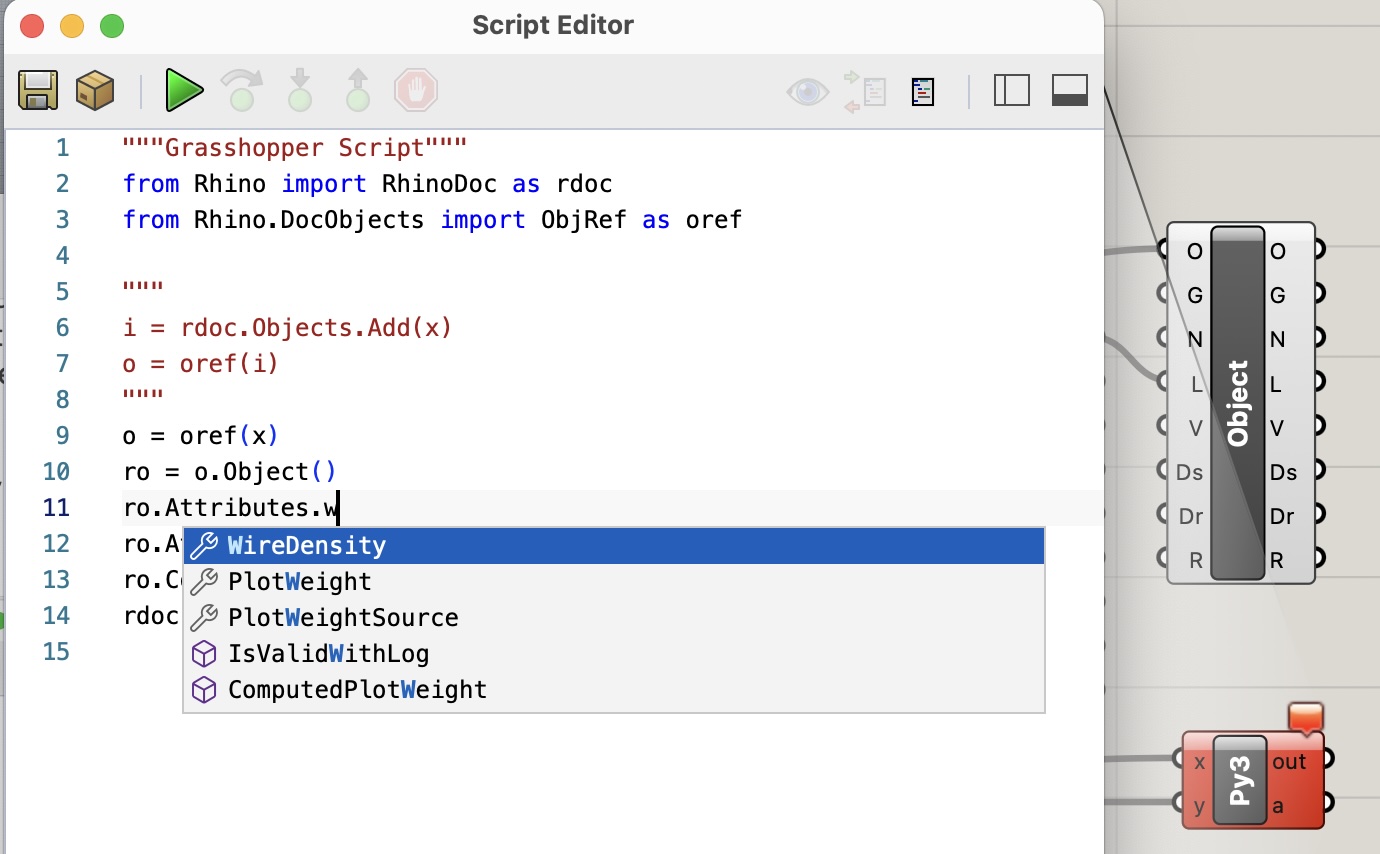Click the colored document lines toolbar icon
Screen dimensions: 1380x854
coord(923,92)
